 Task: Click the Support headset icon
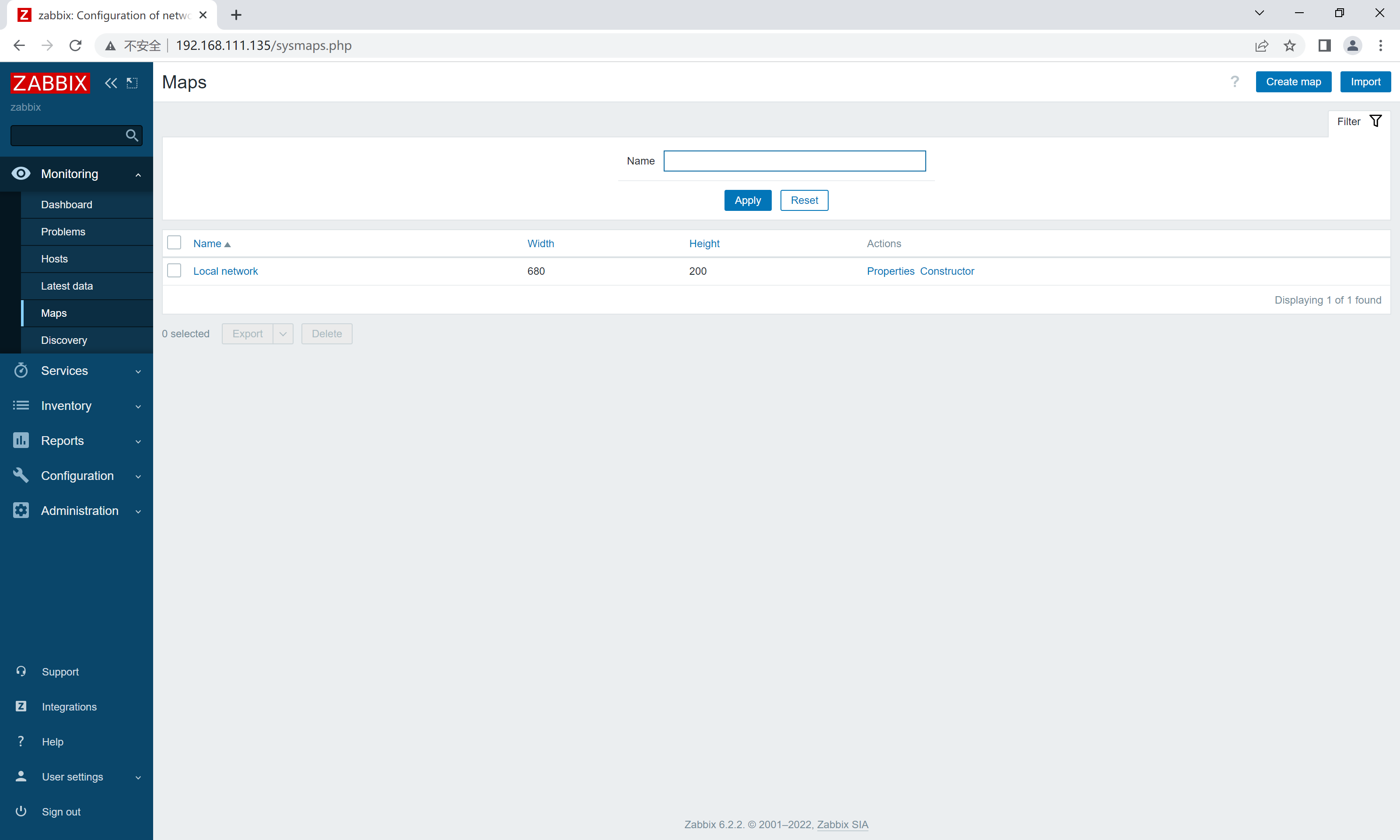(x=21, y=671)
